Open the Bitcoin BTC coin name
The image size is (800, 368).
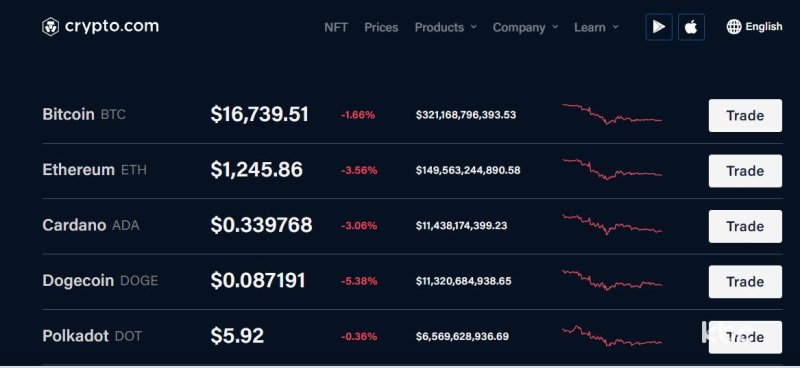coord(84,114)
